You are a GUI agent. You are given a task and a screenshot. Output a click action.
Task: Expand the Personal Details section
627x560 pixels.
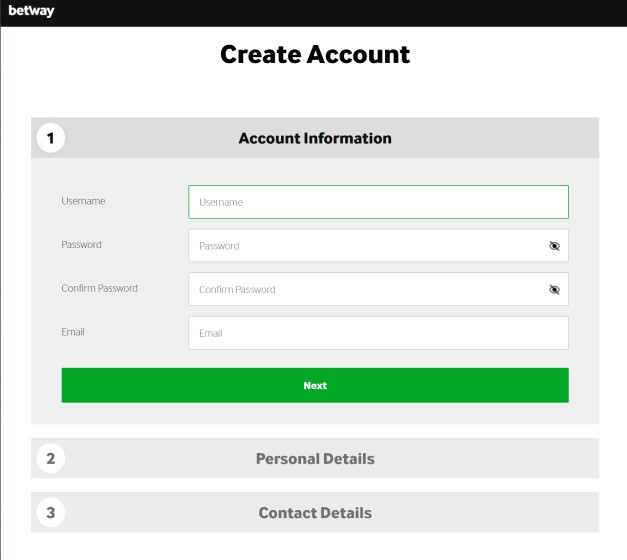pyautogui.click(x=315, y=458)
